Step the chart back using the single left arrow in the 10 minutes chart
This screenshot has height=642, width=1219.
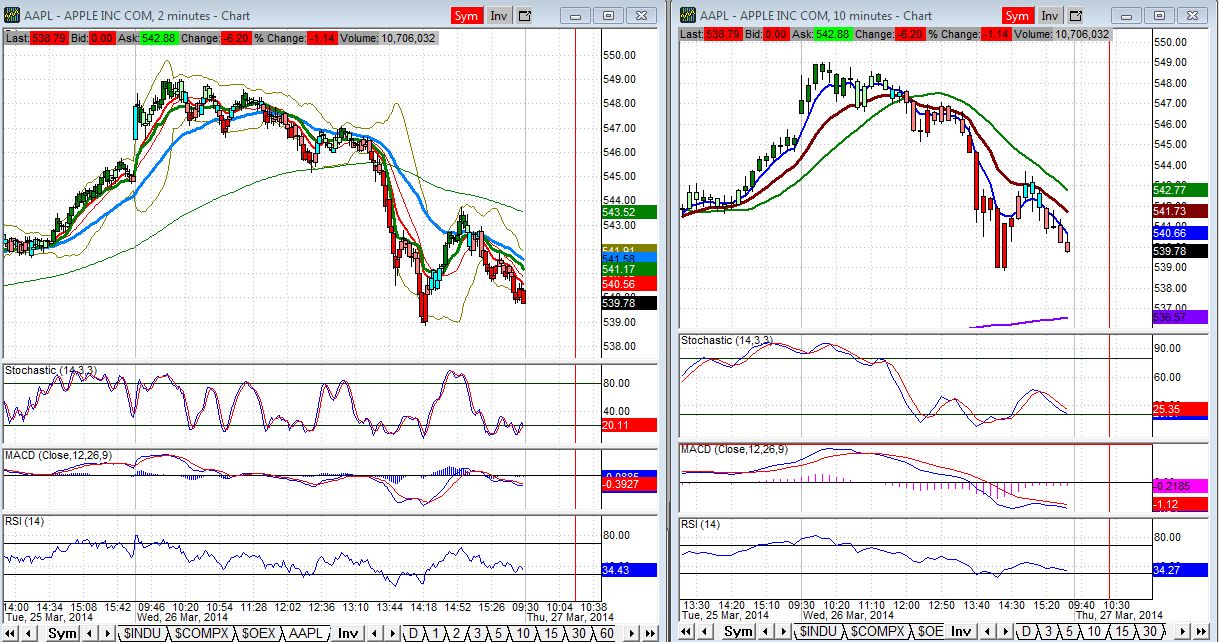[x=705, y=633]
